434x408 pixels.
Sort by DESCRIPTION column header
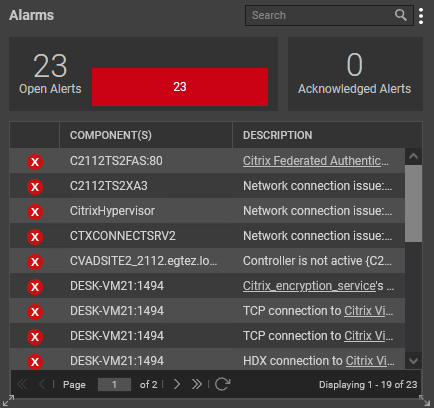[x=278, y=135]
